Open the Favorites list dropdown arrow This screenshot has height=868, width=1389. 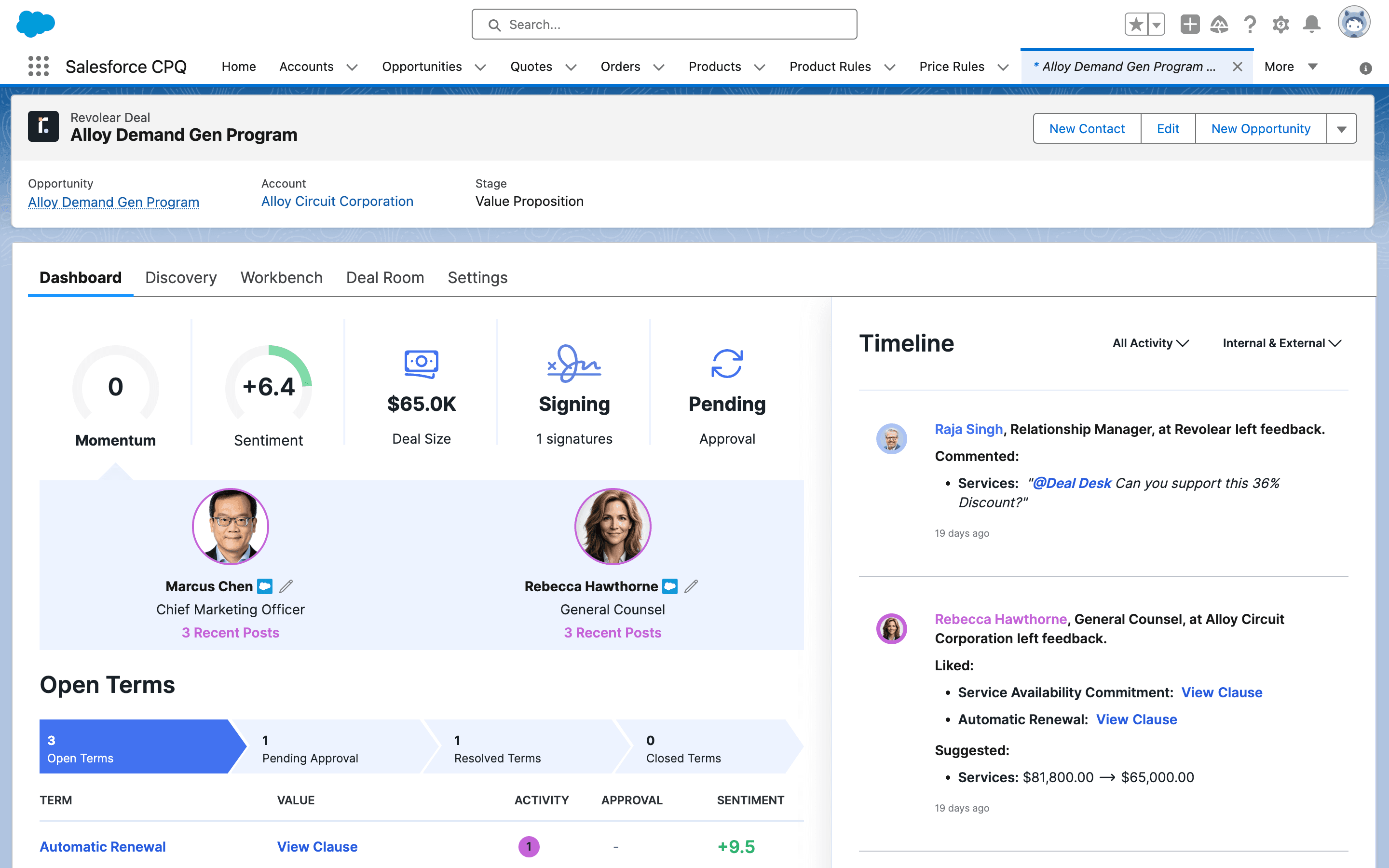point(1157,24)
